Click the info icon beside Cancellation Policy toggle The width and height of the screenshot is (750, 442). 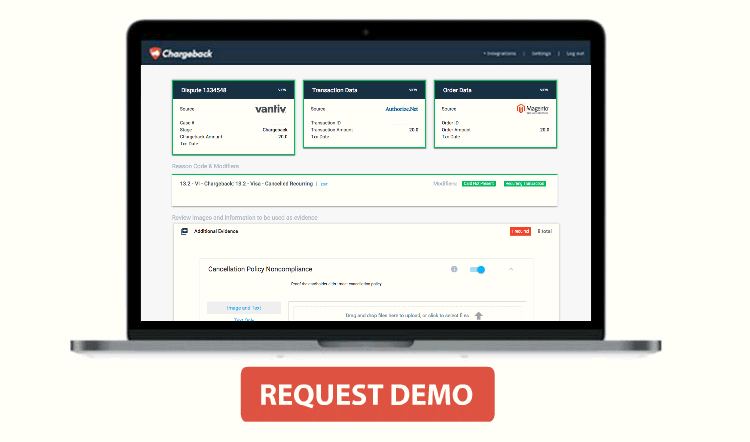pos(454,269)
